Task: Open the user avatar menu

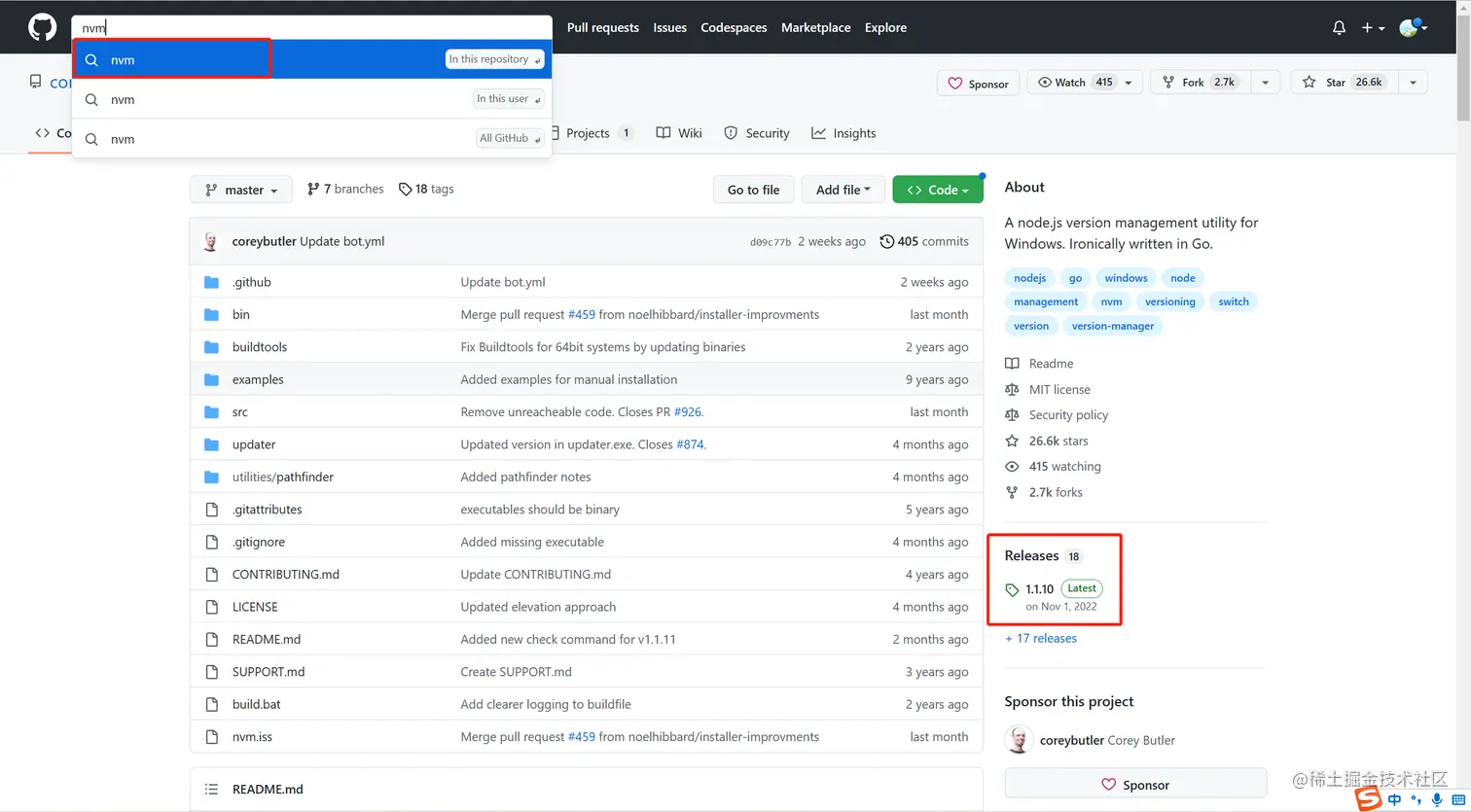Action: click(x=1414, y=28)
